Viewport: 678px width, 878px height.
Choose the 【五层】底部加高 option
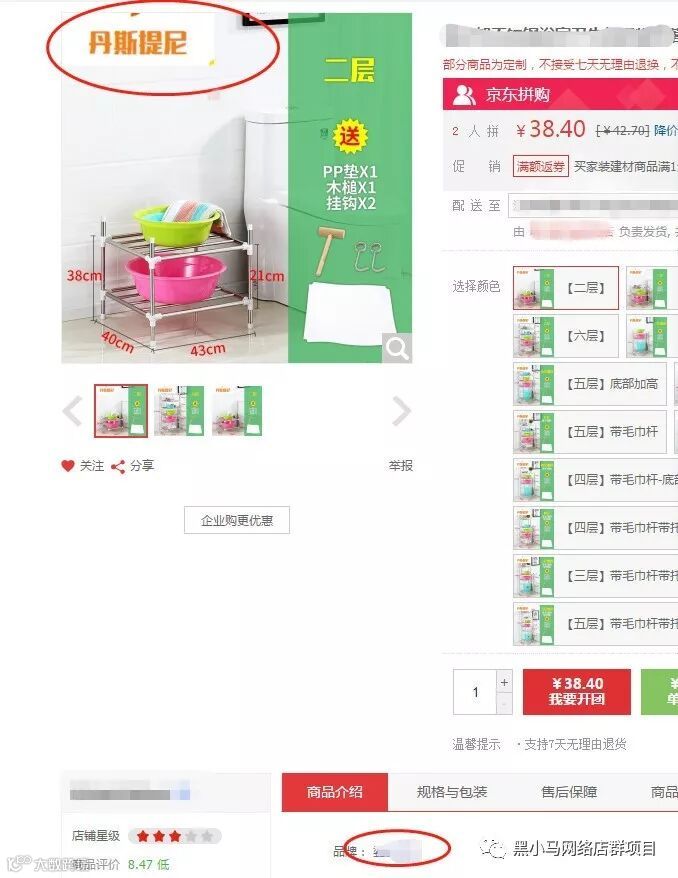[590, 384]
